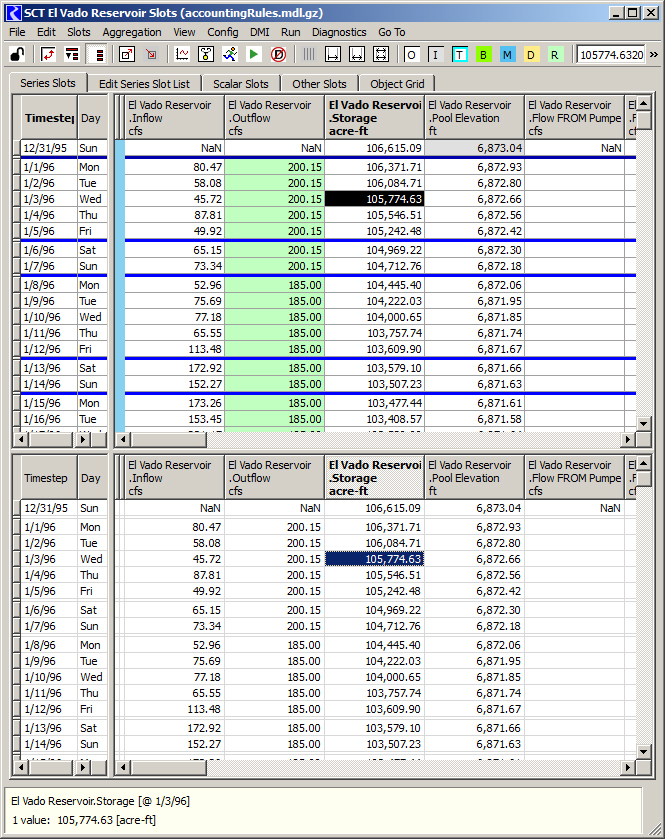The width and height of the screenshot is (665, 839).
Task: Open the Aggregation menu
Action: pos(132,32)
